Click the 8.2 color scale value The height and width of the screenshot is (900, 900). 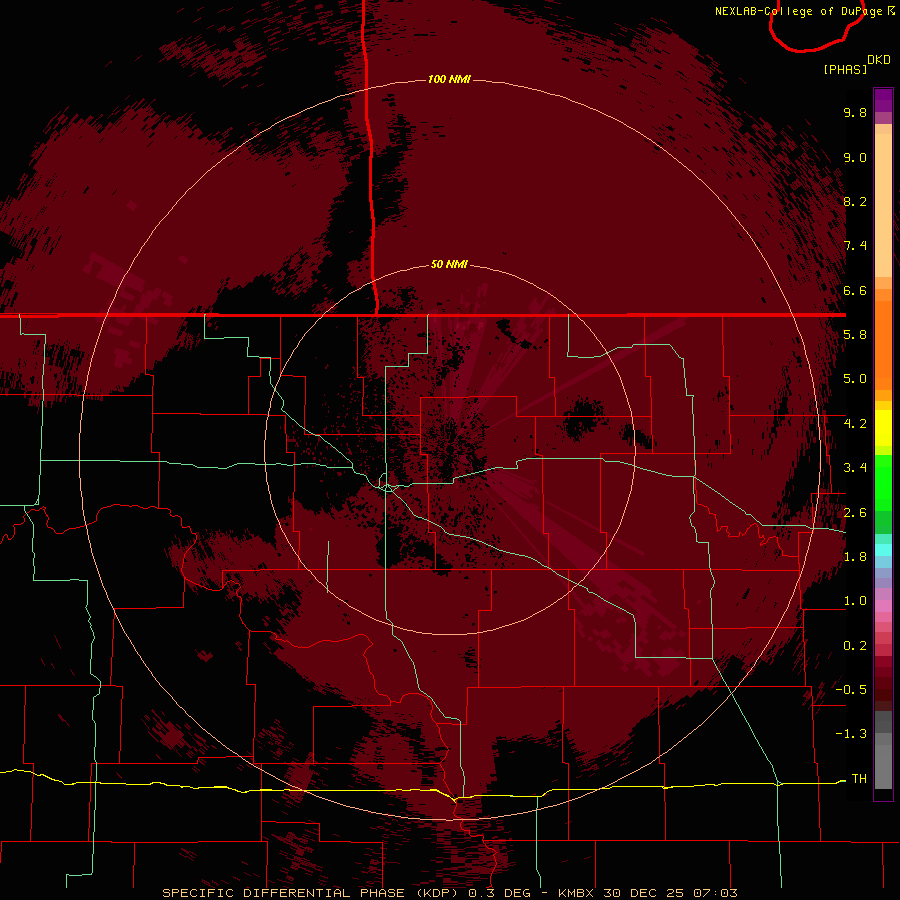855,201
